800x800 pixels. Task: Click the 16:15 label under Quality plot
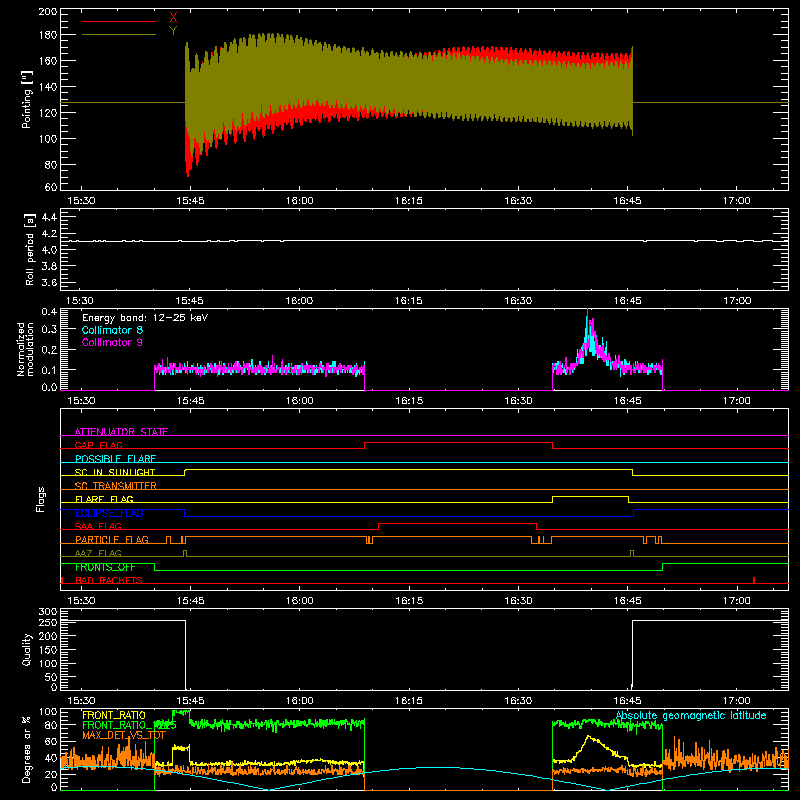[x=409, y=701]
